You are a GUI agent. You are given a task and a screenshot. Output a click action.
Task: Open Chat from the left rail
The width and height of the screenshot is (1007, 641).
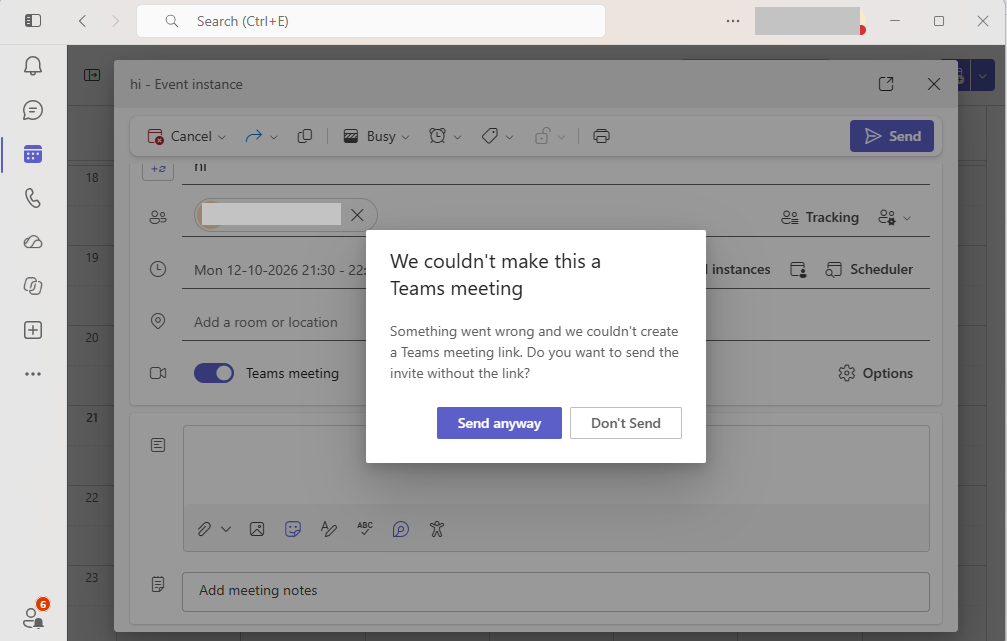[33, 110]
